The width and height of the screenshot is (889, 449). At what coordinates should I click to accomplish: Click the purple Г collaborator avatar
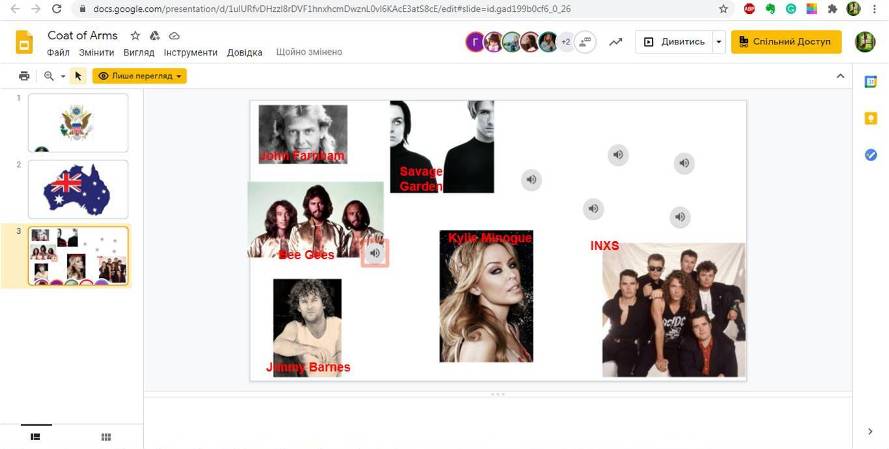pos(475,42)
